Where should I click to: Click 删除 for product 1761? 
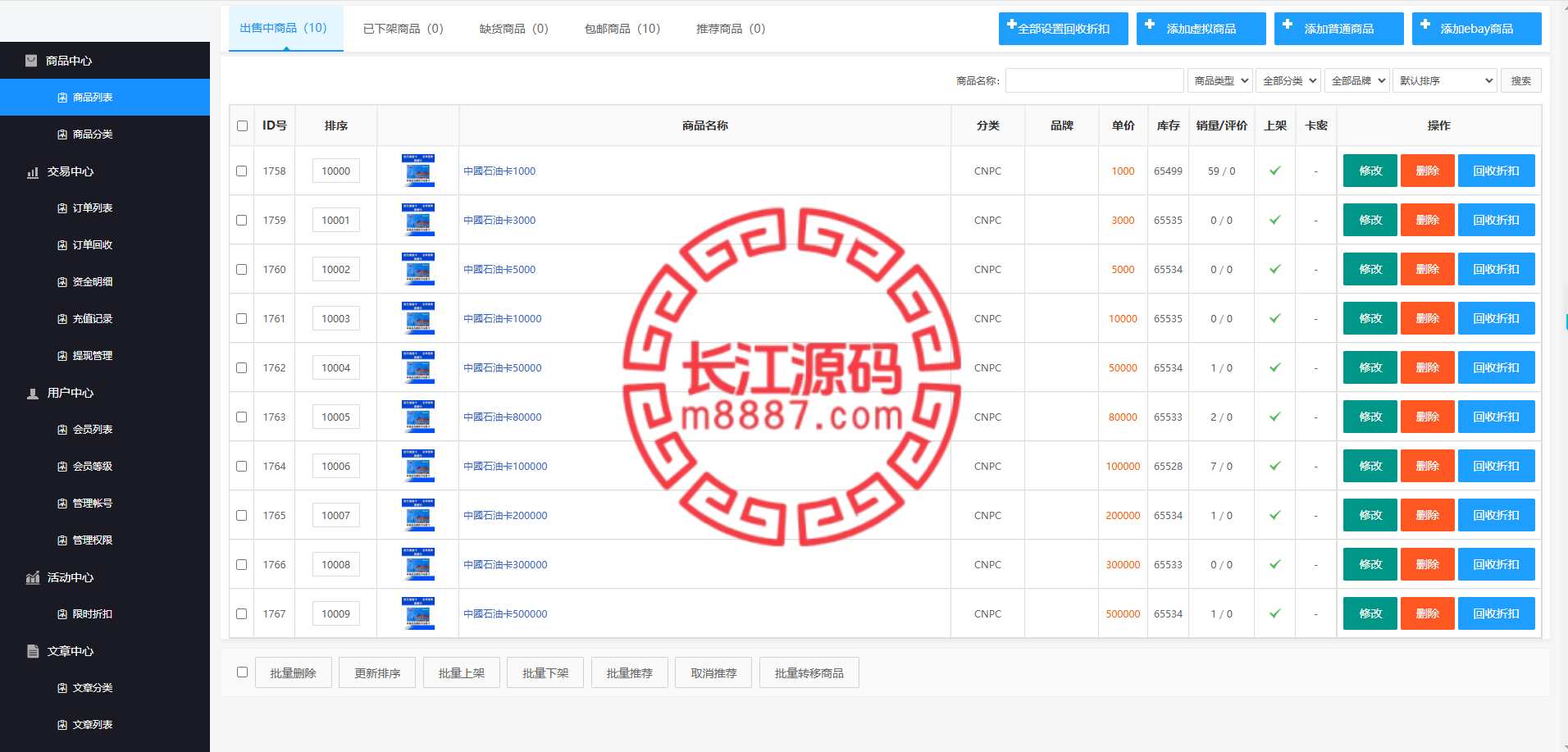click(1428, 318)
